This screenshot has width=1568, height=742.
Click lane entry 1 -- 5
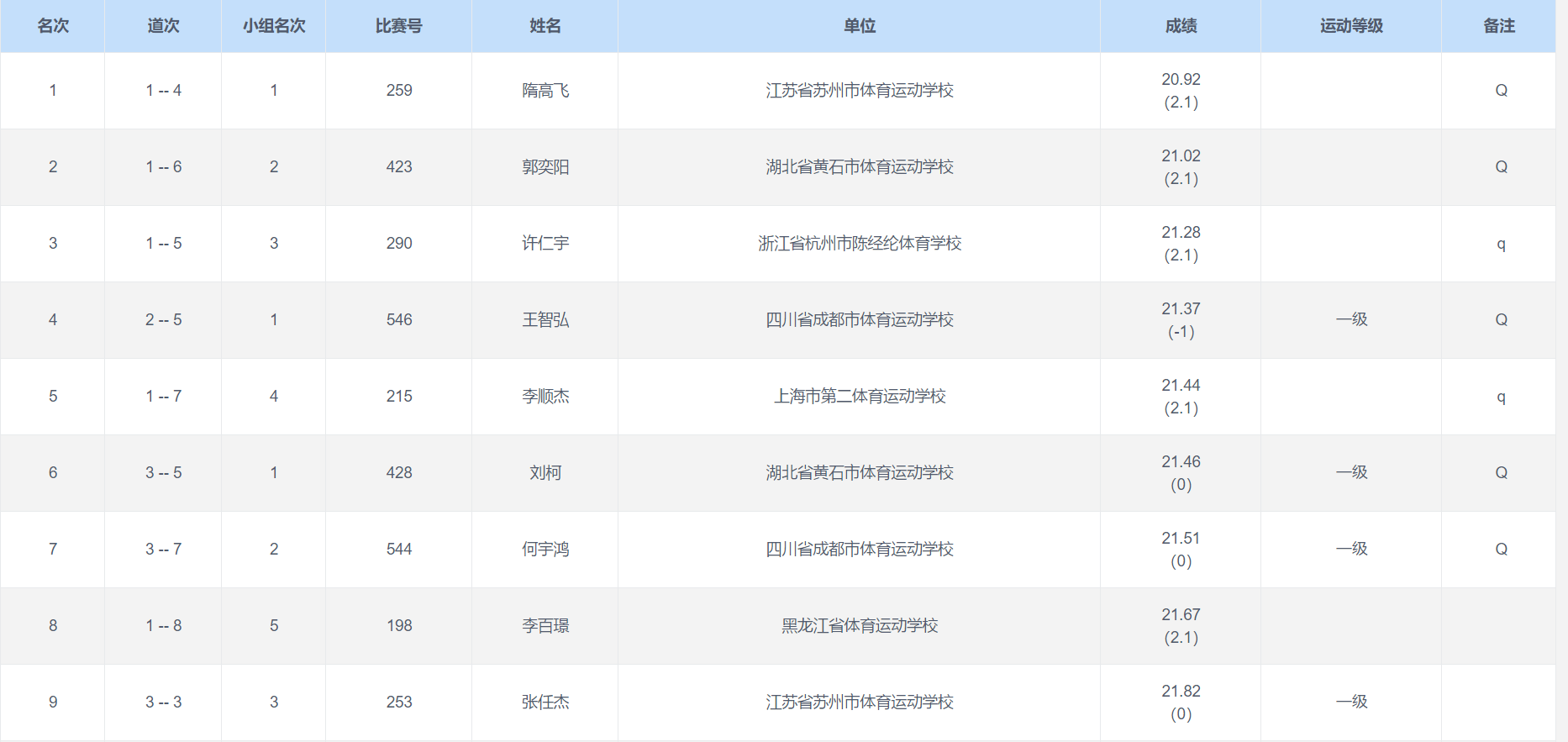(163, 244)
